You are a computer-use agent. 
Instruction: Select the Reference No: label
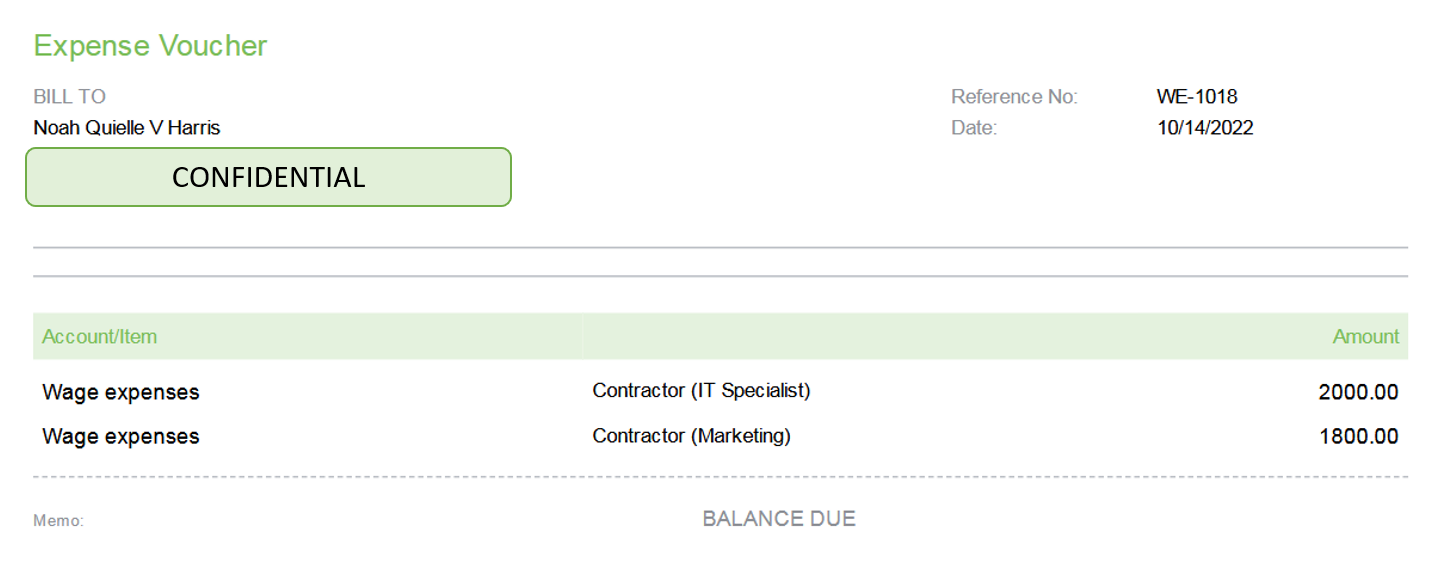coord(1014,97)
